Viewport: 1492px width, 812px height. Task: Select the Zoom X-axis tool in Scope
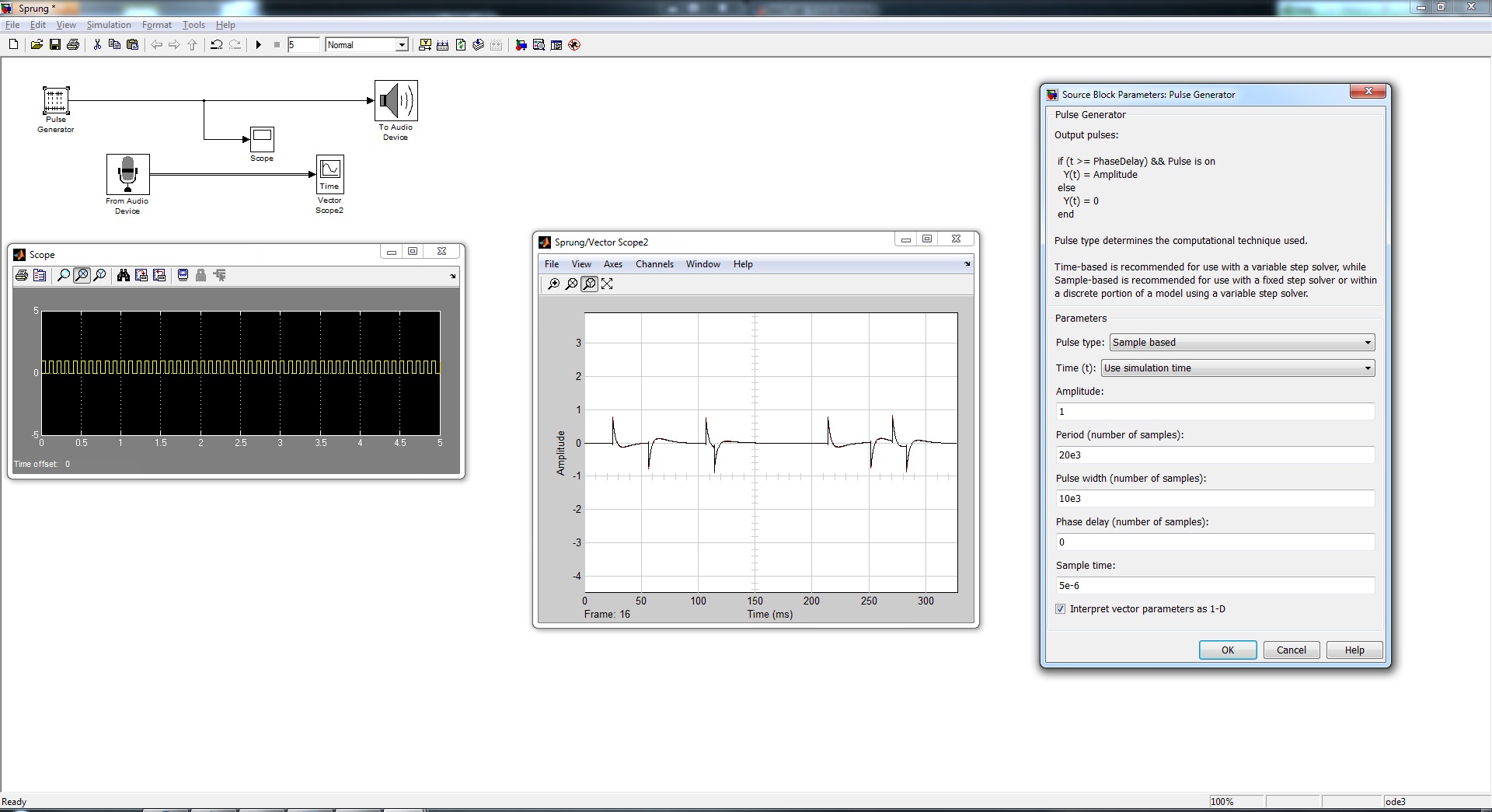pyautogui.click(x=82, y=275)
